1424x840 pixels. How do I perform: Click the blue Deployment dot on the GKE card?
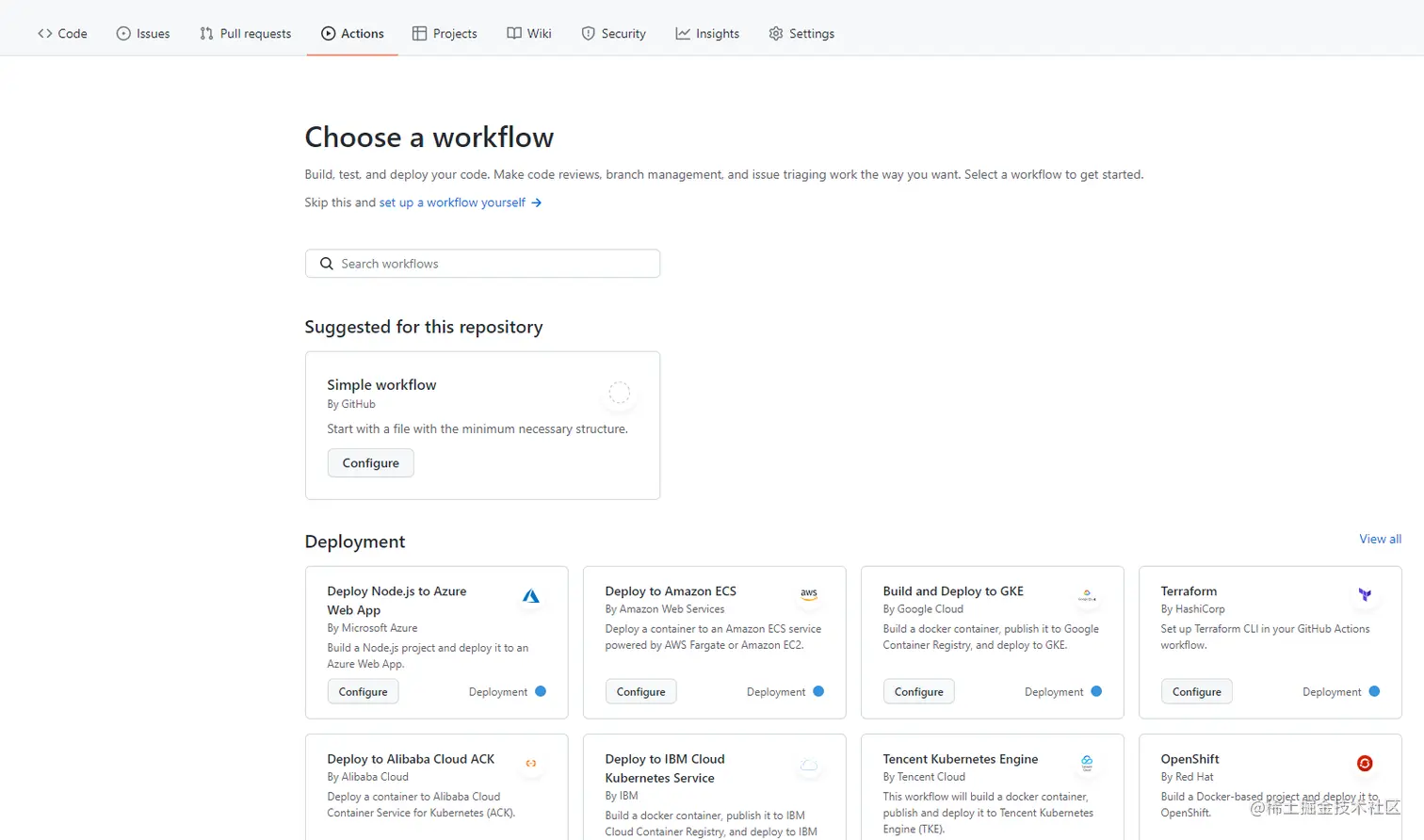point(1096,691)
